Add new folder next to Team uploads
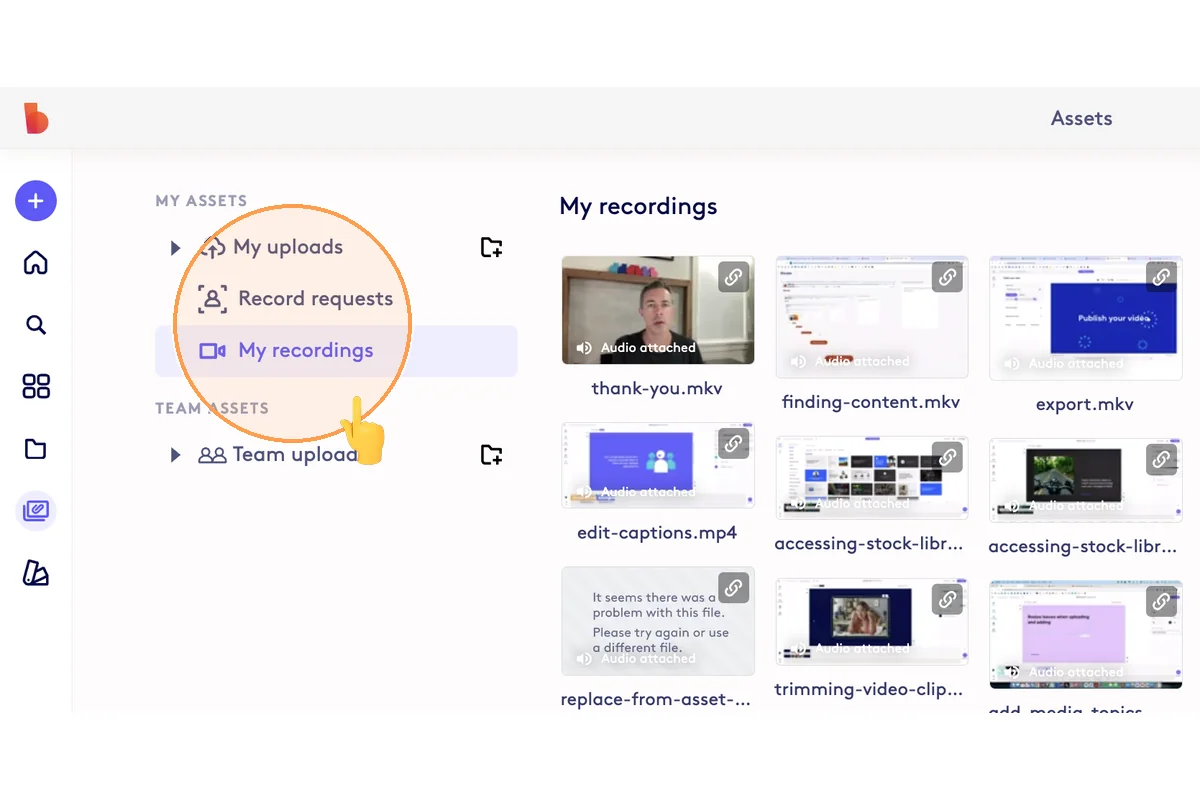The width and height of the screenshot is (1200, 800). (491, 455)
